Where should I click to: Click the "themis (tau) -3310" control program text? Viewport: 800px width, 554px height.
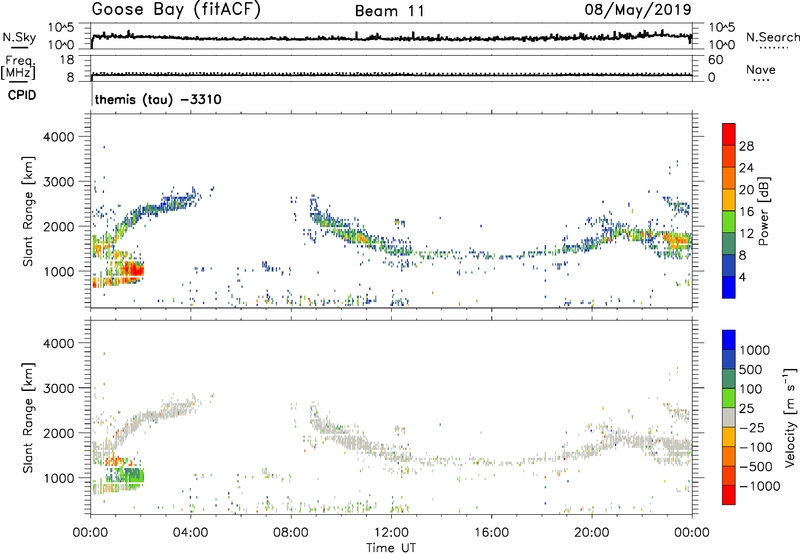pyautogui.click(x=158, y=99)
